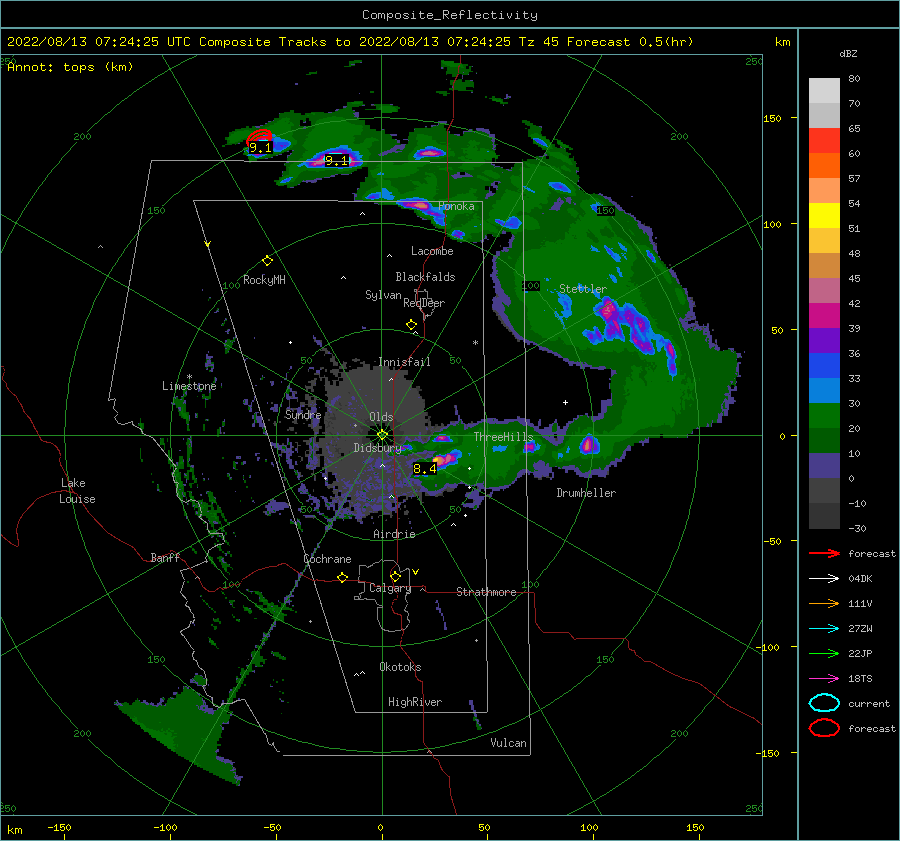Screen dimensions: 900x841
Task: Click the Drumheller city label
Action: coord(586,493)
